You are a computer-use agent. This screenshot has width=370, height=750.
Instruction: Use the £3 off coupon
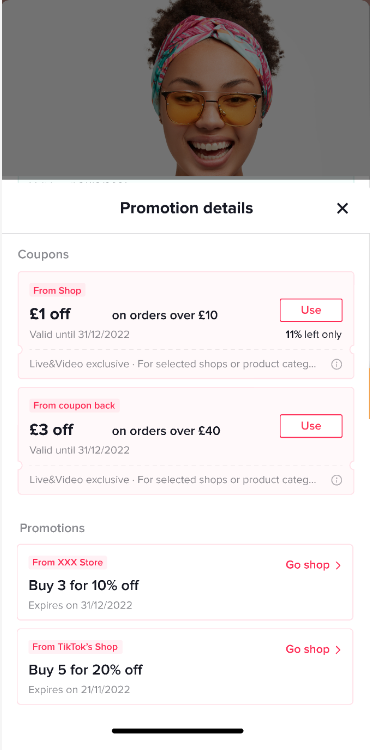311,426
